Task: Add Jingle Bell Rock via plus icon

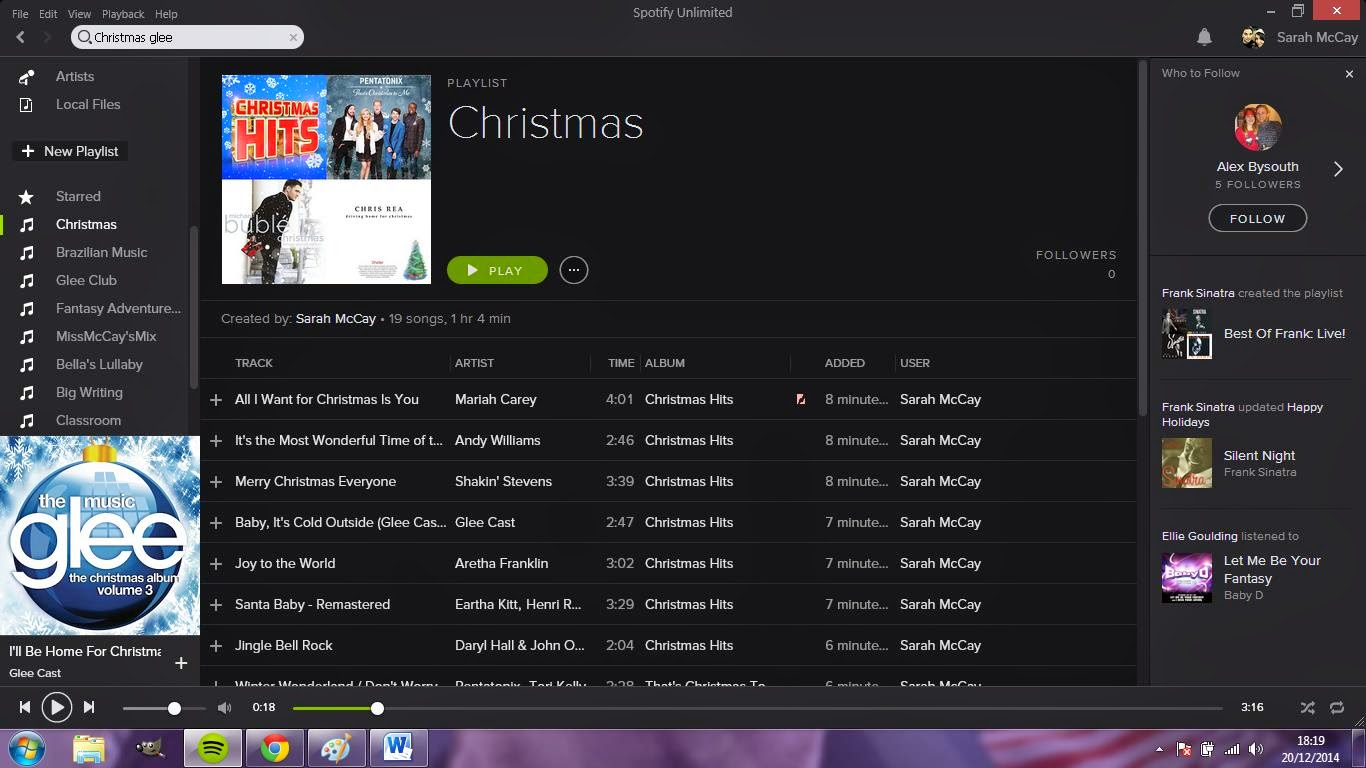Action: point(215,646)
